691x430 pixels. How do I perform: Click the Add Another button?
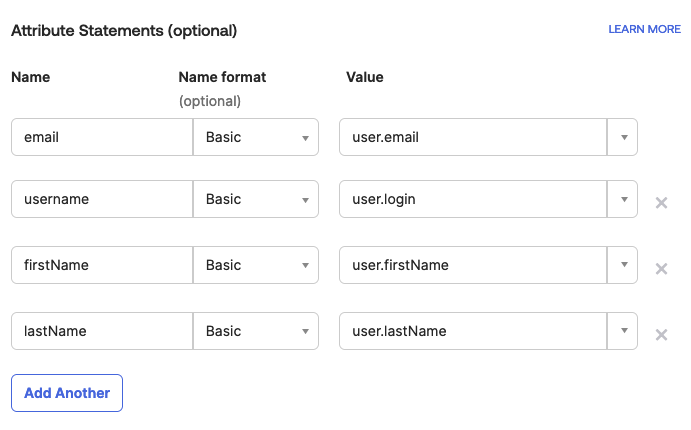(x=67, y=393)
